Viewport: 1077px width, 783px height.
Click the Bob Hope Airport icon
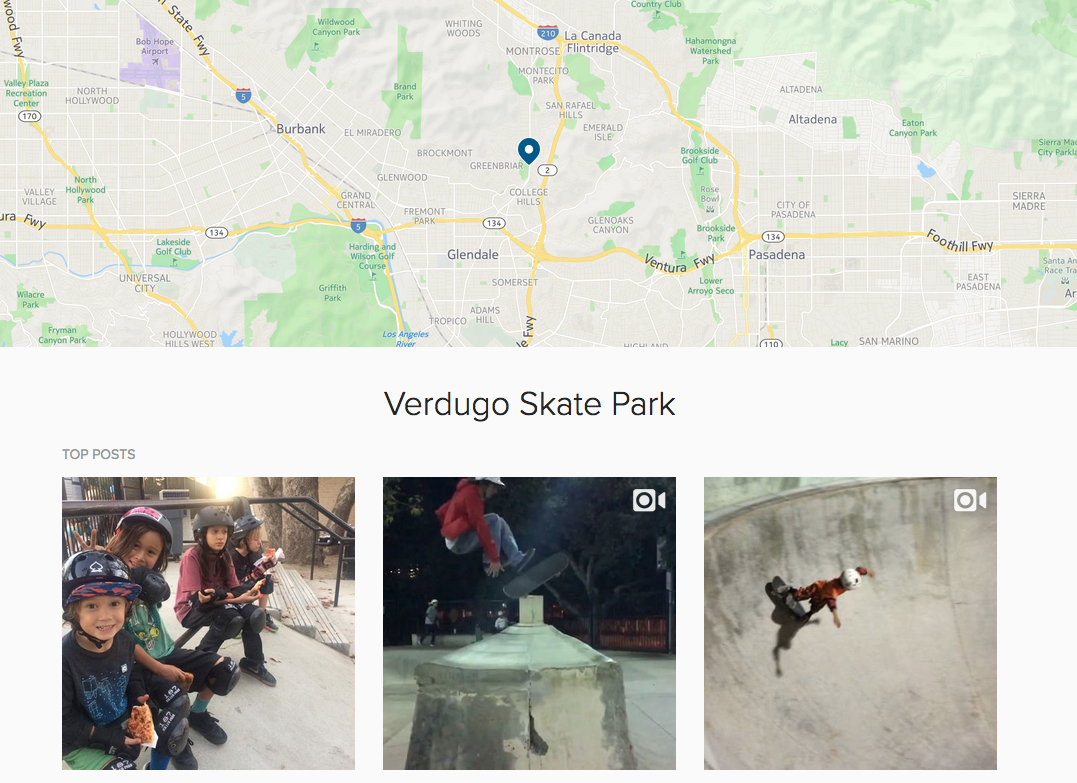[155, 62]
